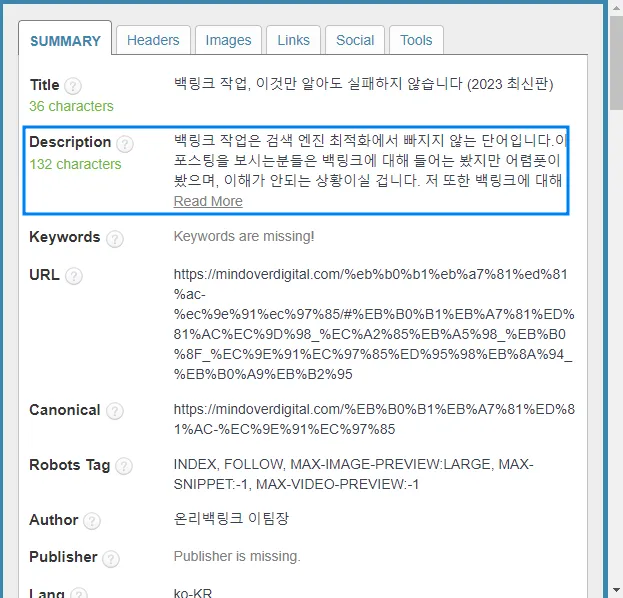Select the description text paragraph
This screenshot has width=623, height=598.
coord(370,161)
